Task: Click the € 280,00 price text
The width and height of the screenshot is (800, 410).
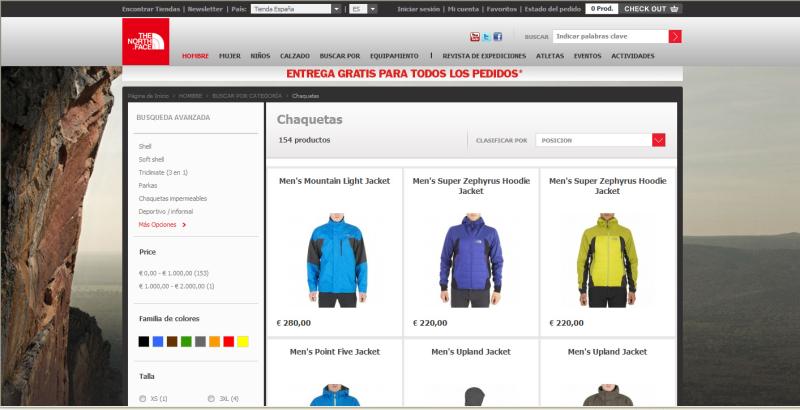Action: click(294, 323)
